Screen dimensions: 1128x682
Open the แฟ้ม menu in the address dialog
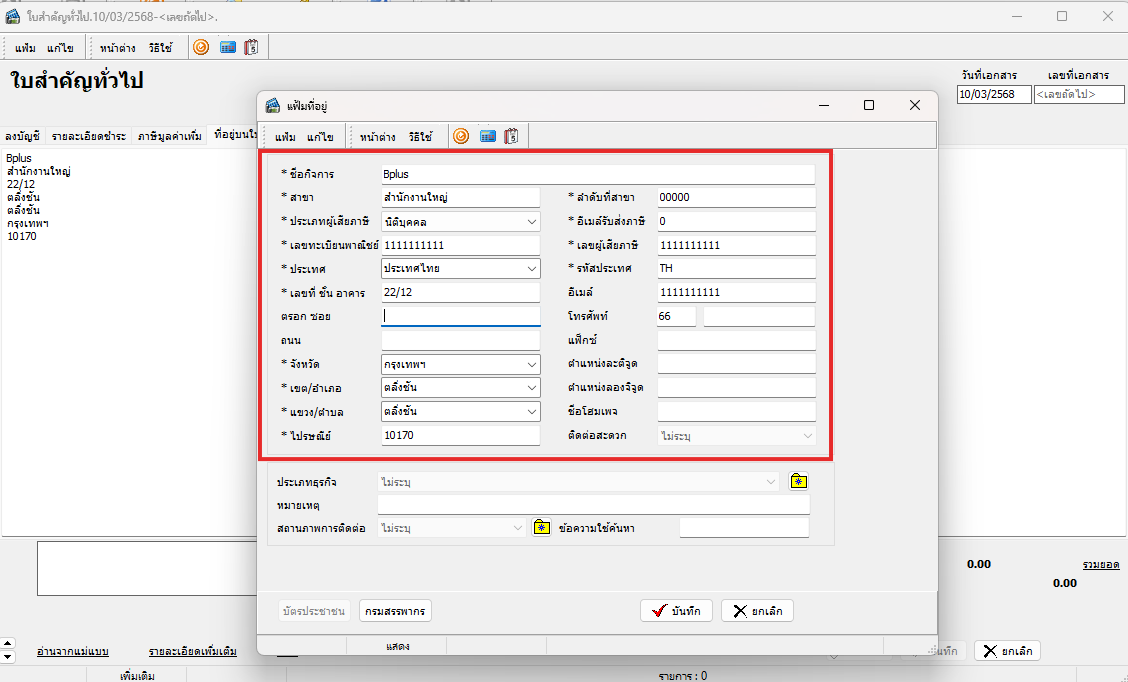(285, 136)
